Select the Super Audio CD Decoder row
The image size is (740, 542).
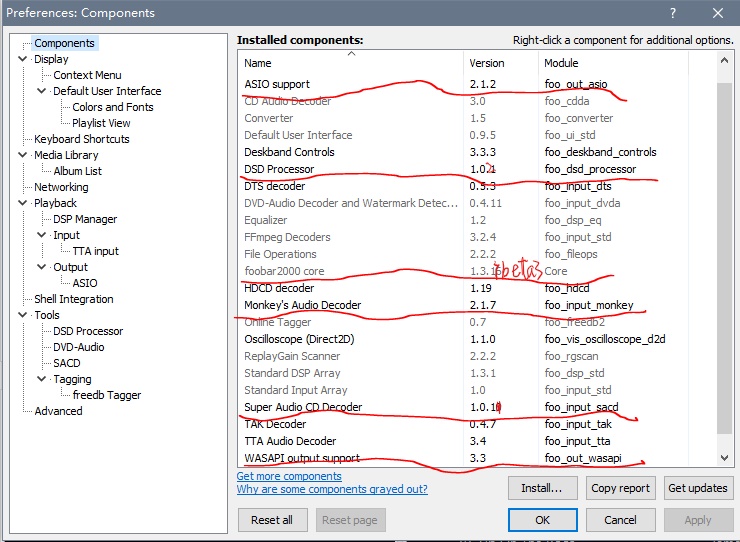[x=303, y=407]
